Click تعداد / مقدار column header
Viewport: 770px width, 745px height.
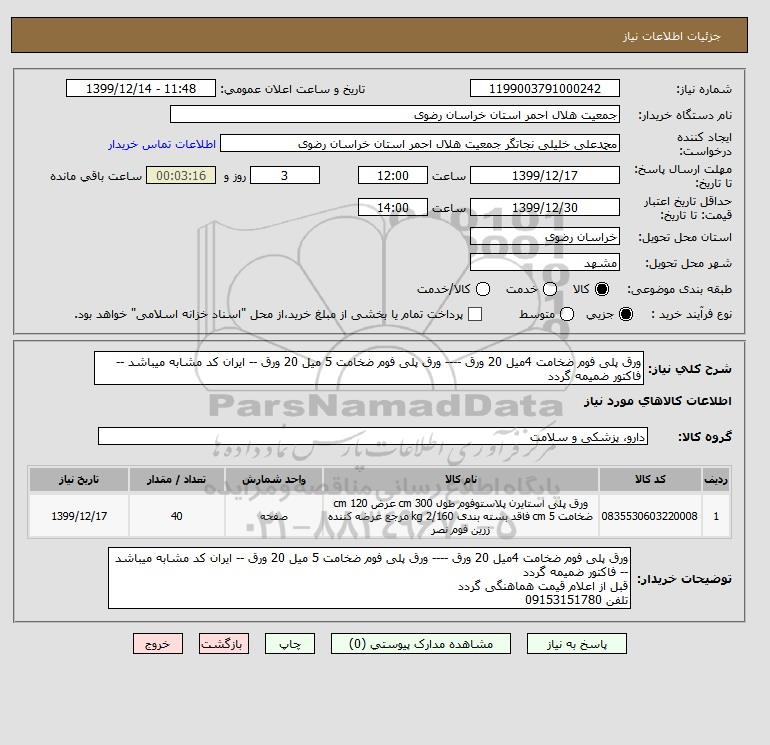(x=177, y=479)
